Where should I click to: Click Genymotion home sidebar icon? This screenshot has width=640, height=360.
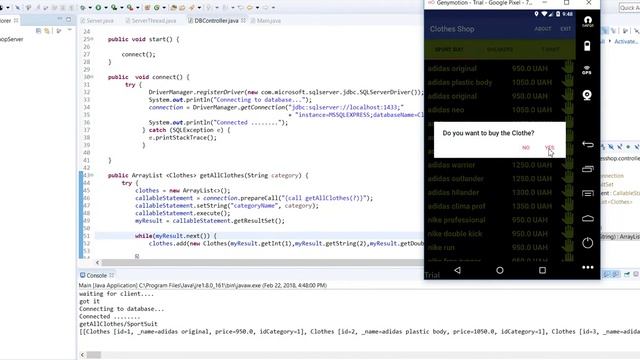587,218
